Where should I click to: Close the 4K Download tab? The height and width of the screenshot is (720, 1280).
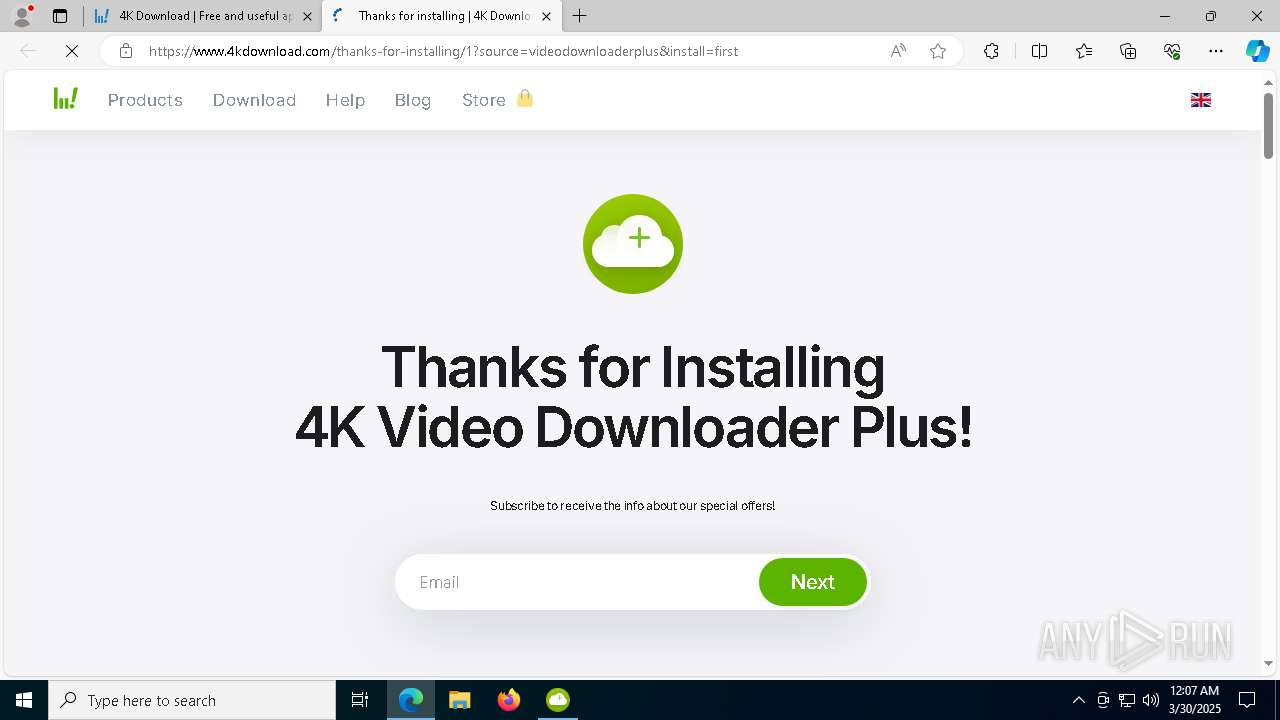click(307, 16)
